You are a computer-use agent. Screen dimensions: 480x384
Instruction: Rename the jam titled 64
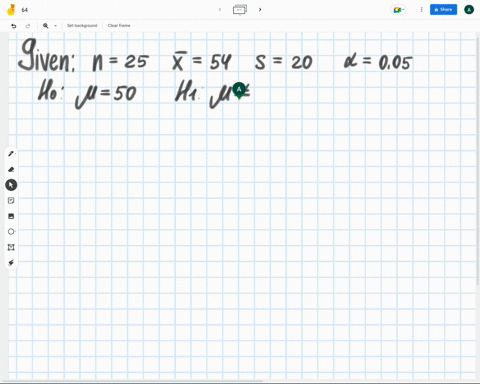25,10
